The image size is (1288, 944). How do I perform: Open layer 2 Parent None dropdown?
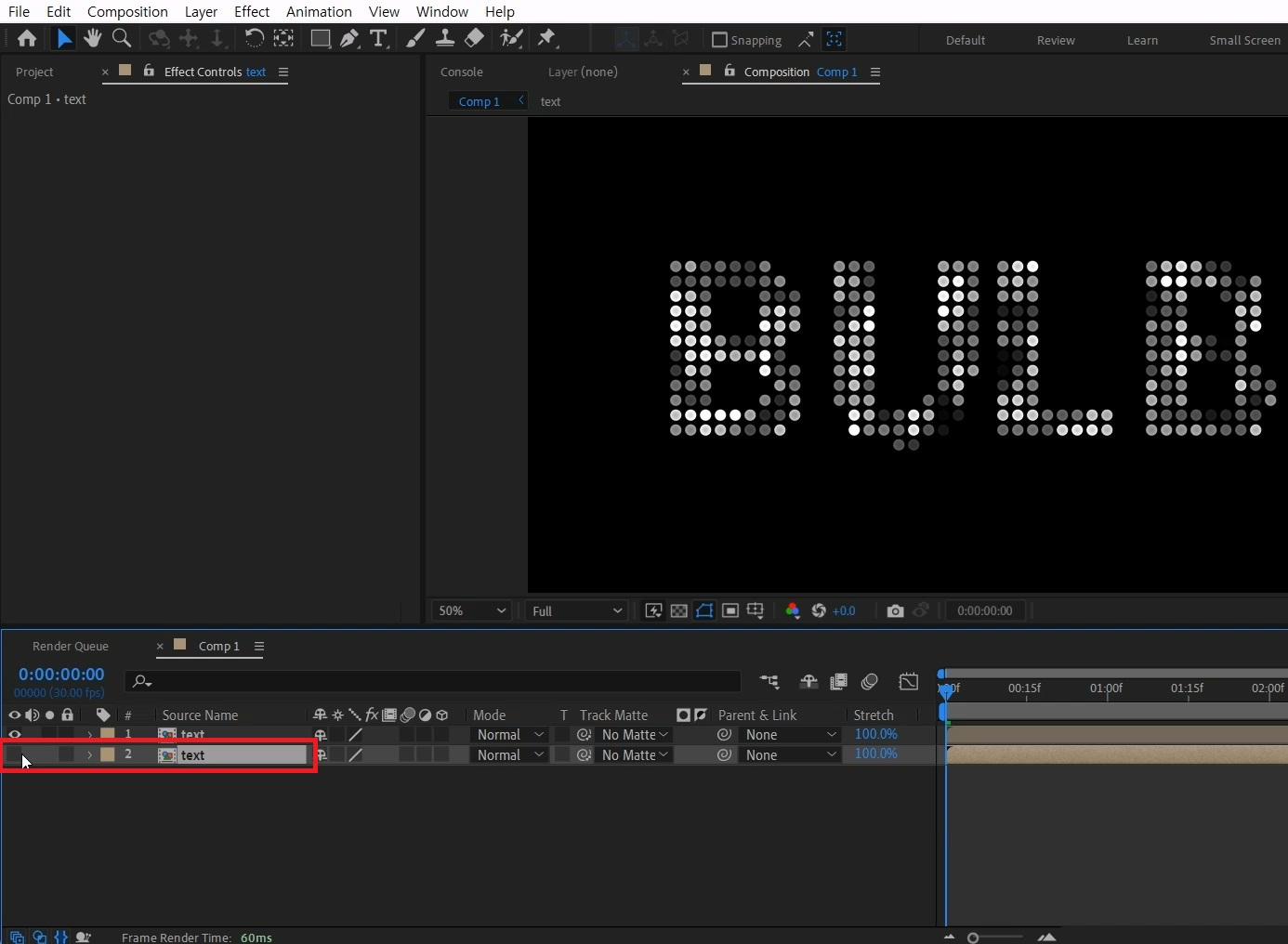(791, 754)
